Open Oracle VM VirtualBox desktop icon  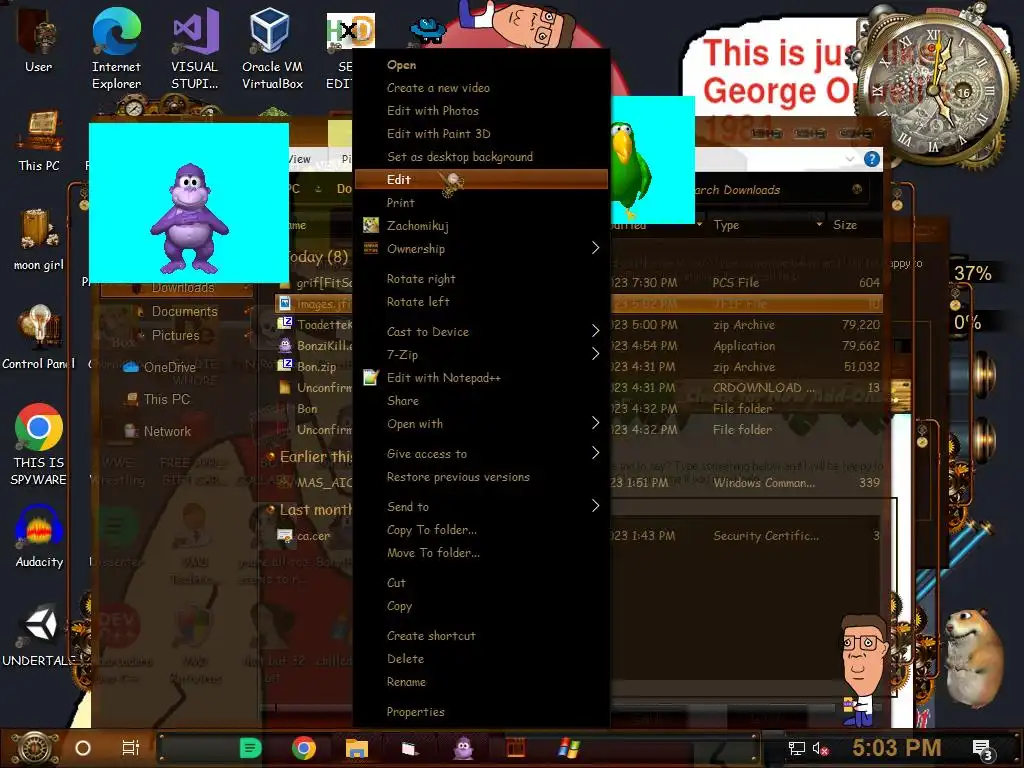272,50
